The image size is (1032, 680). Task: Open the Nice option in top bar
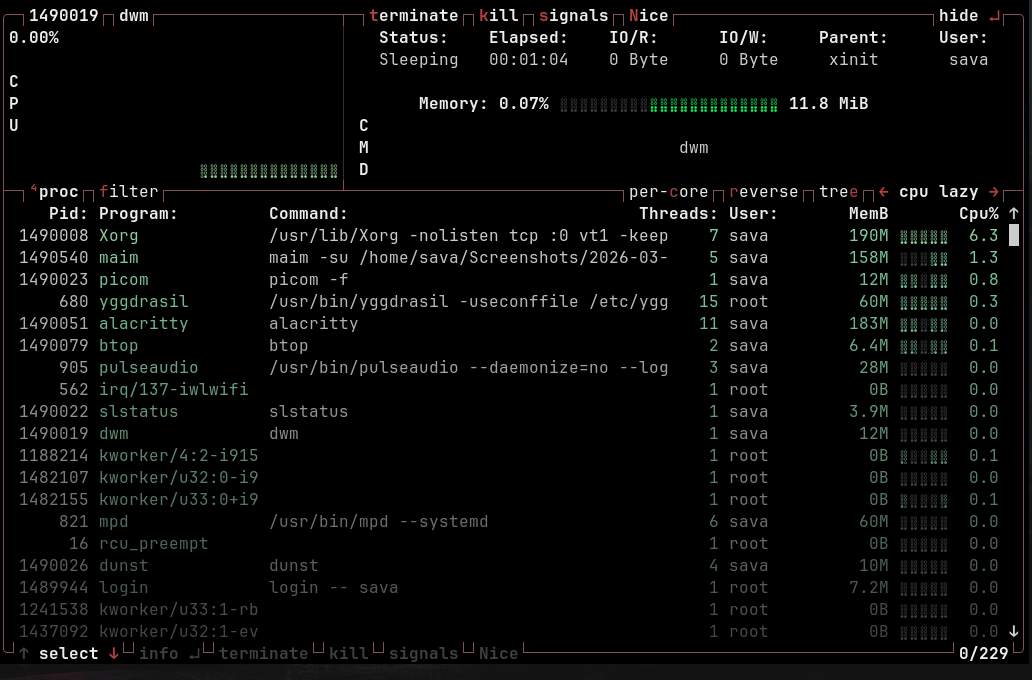[648, 16]
